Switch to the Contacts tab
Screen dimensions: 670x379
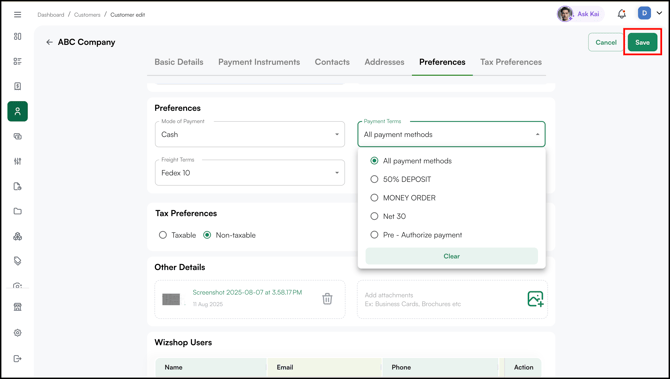(332, 62)
